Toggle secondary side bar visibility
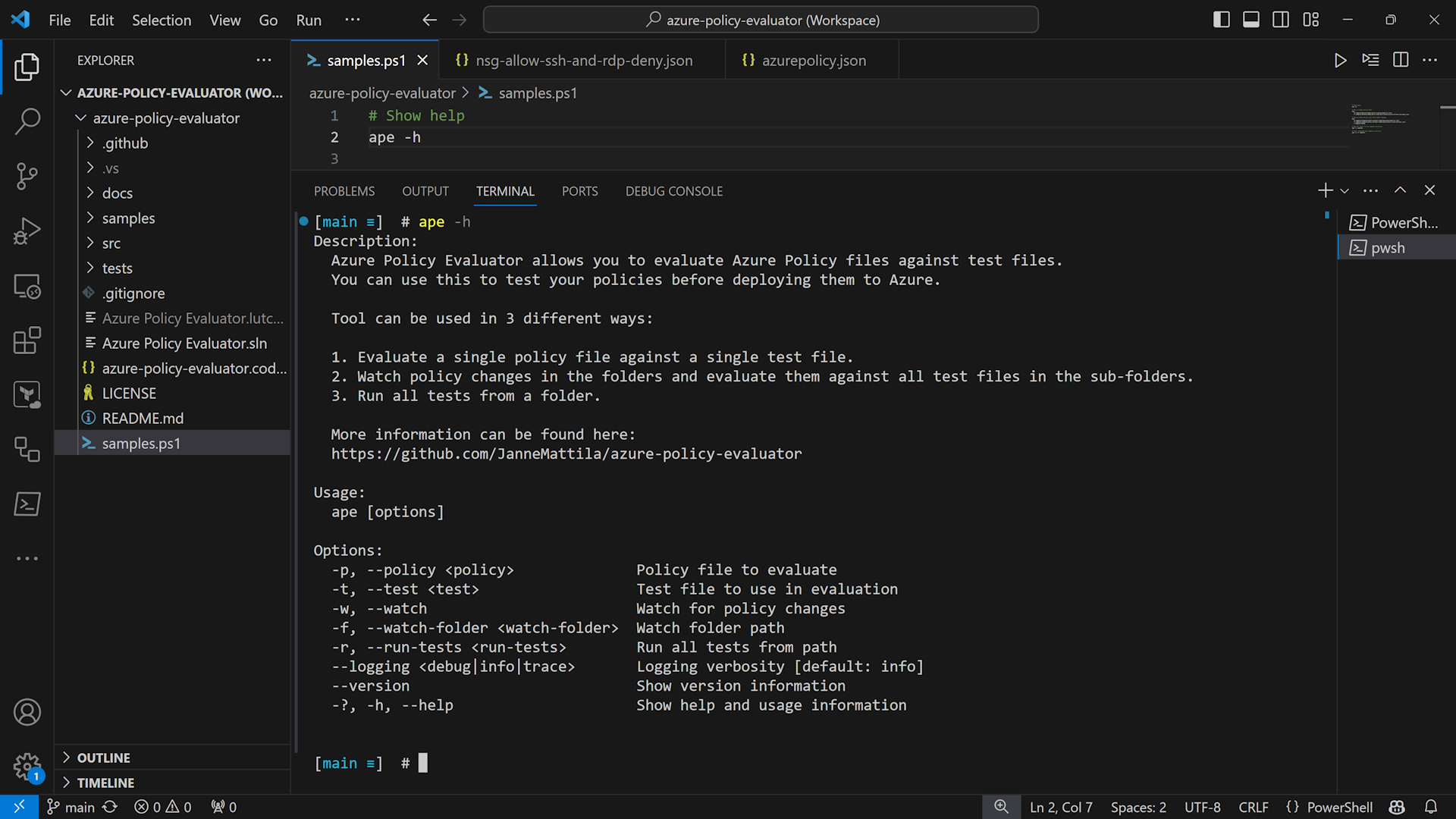 click(x=1281, y=20)
